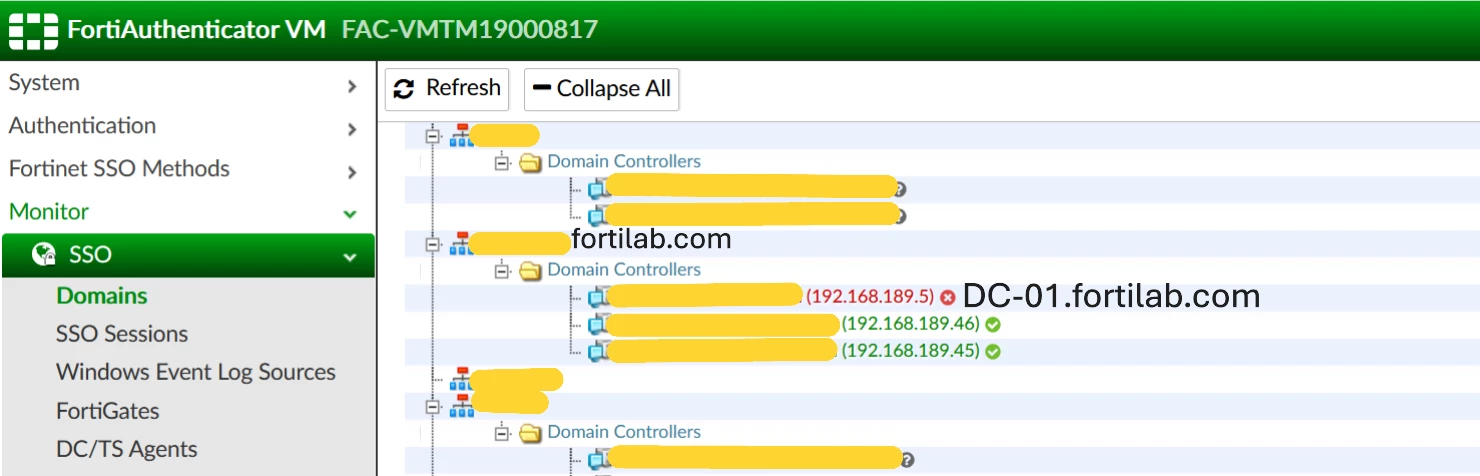Expand the Authentication menu chevron
Image resolution: width=1480 pixels, height=476 pixels.
[351, 129]
